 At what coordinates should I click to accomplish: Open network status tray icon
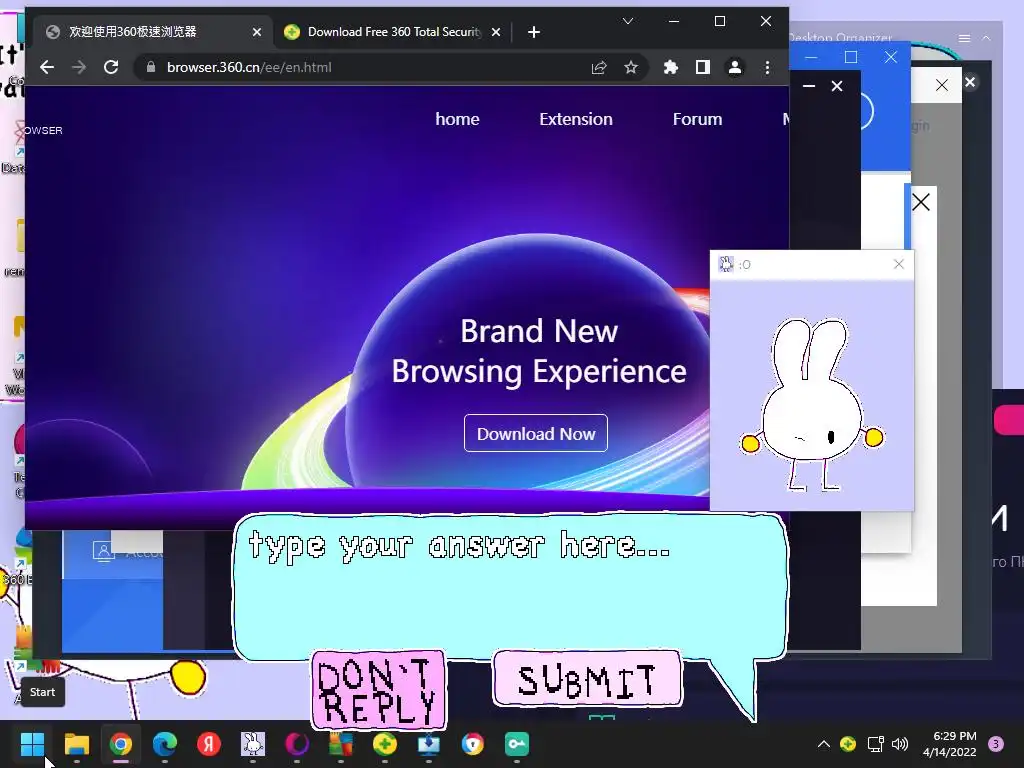click(875, 744)
